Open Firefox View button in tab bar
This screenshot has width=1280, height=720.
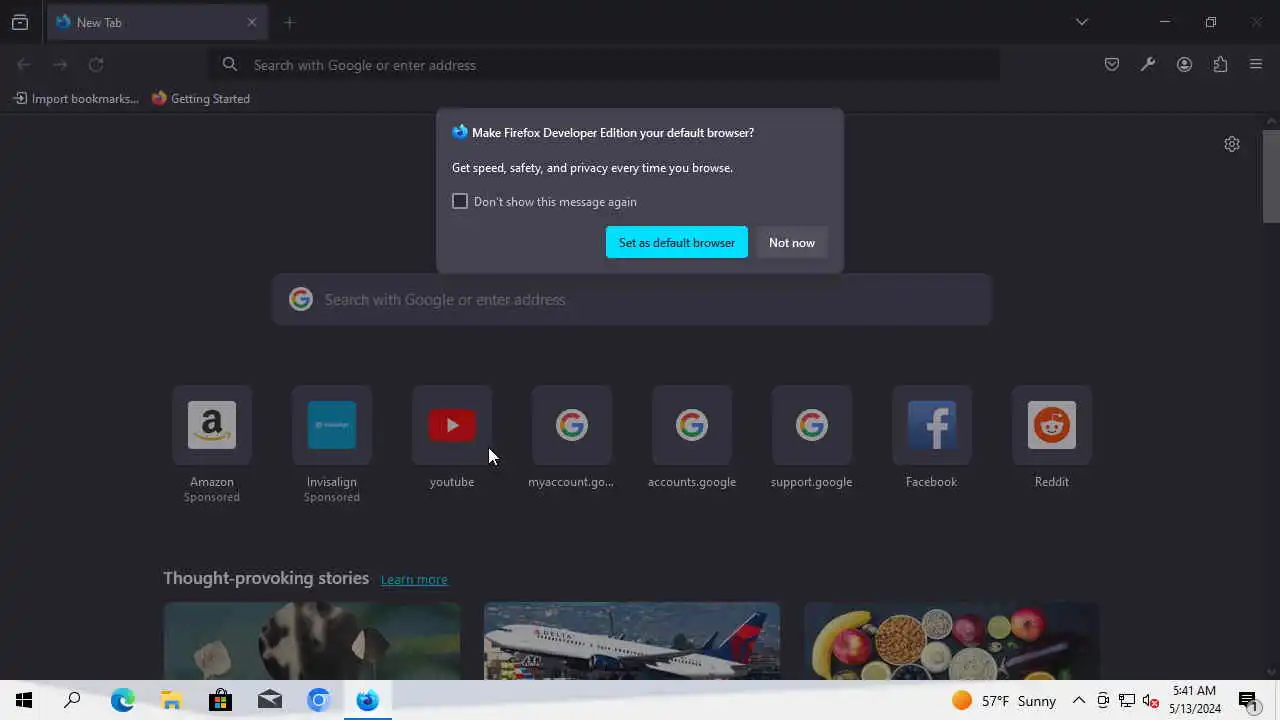point(20,22)
